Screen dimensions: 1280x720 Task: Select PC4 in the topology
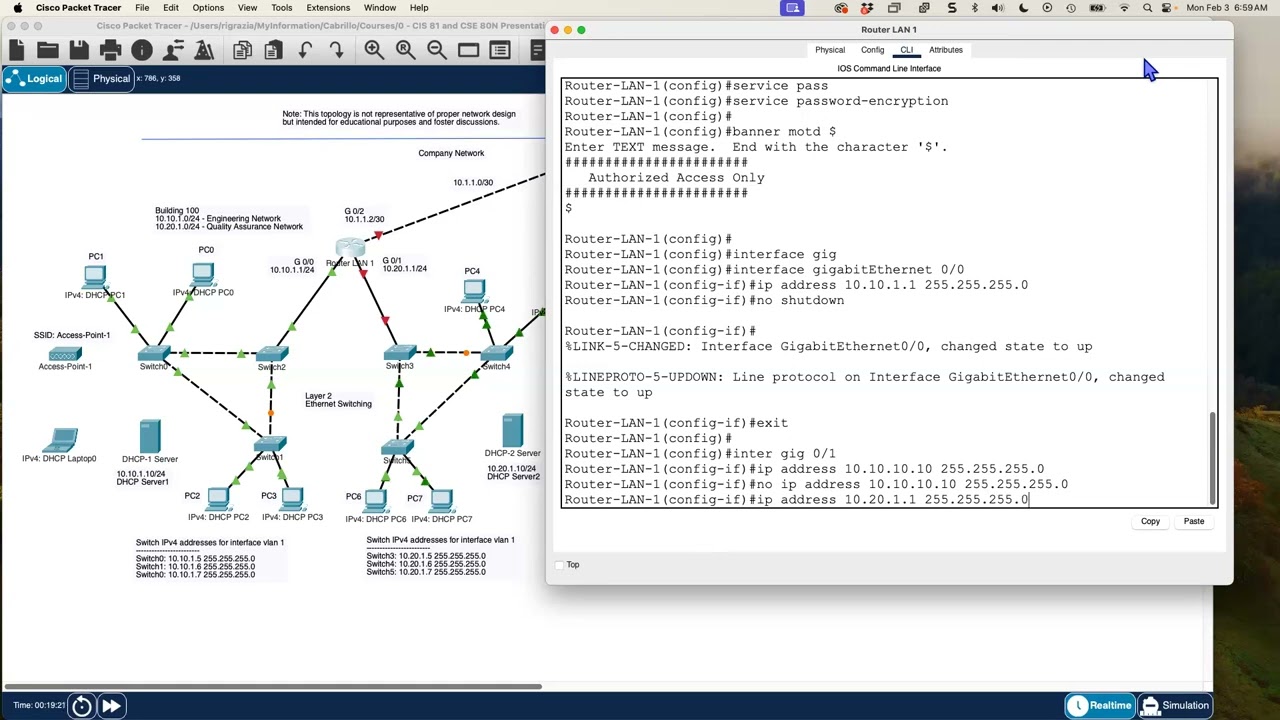474,290
